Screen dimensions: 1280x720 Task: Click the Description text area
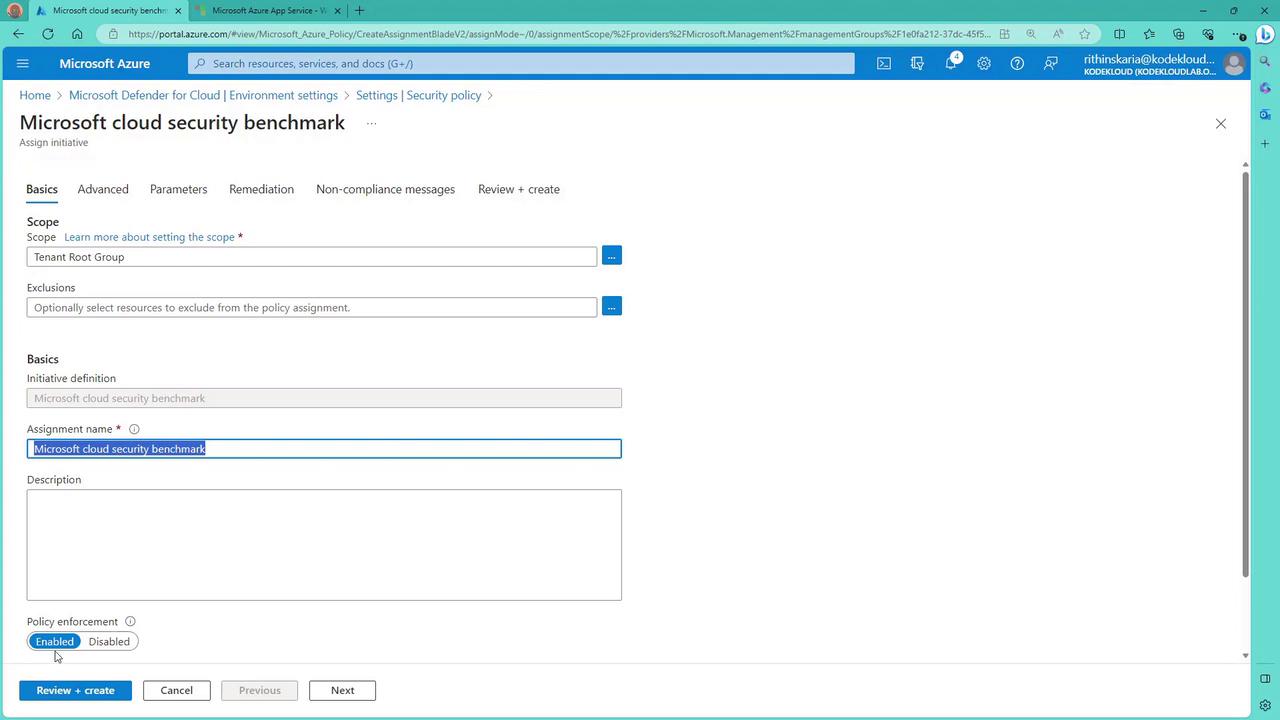pyautogui.click(x=324, y=545)
